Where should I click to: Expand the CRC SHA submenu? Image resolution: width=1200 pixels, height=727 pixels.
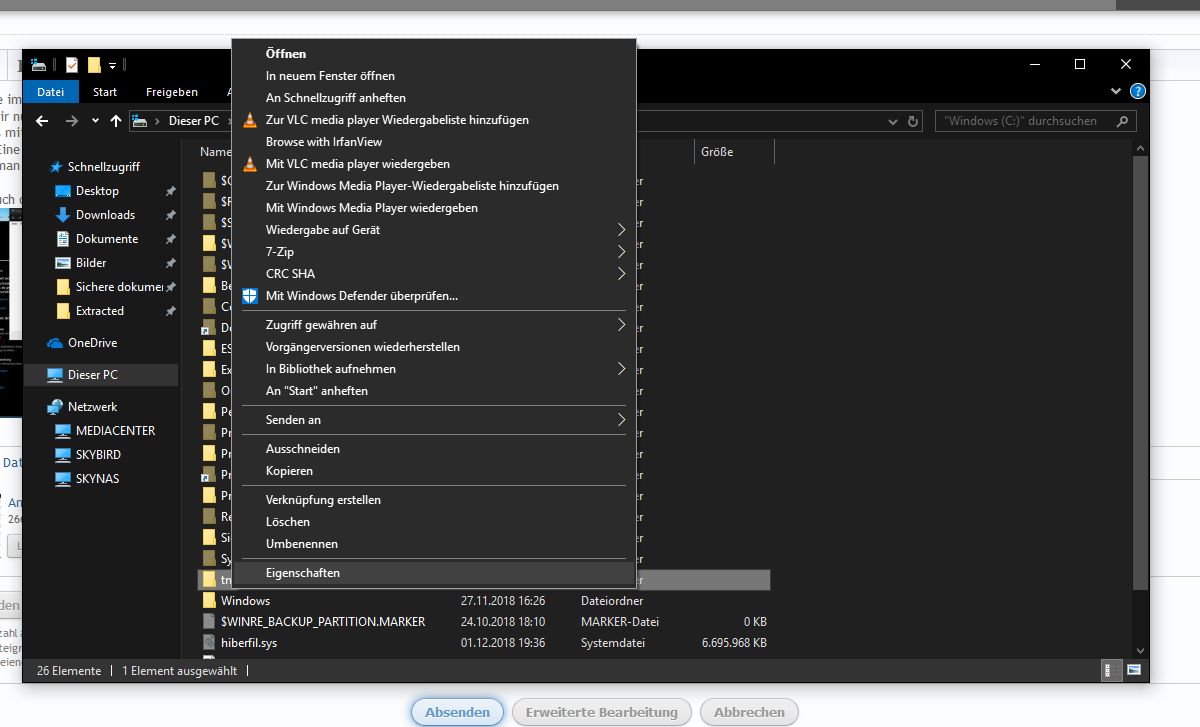click(x=433, y=274)
